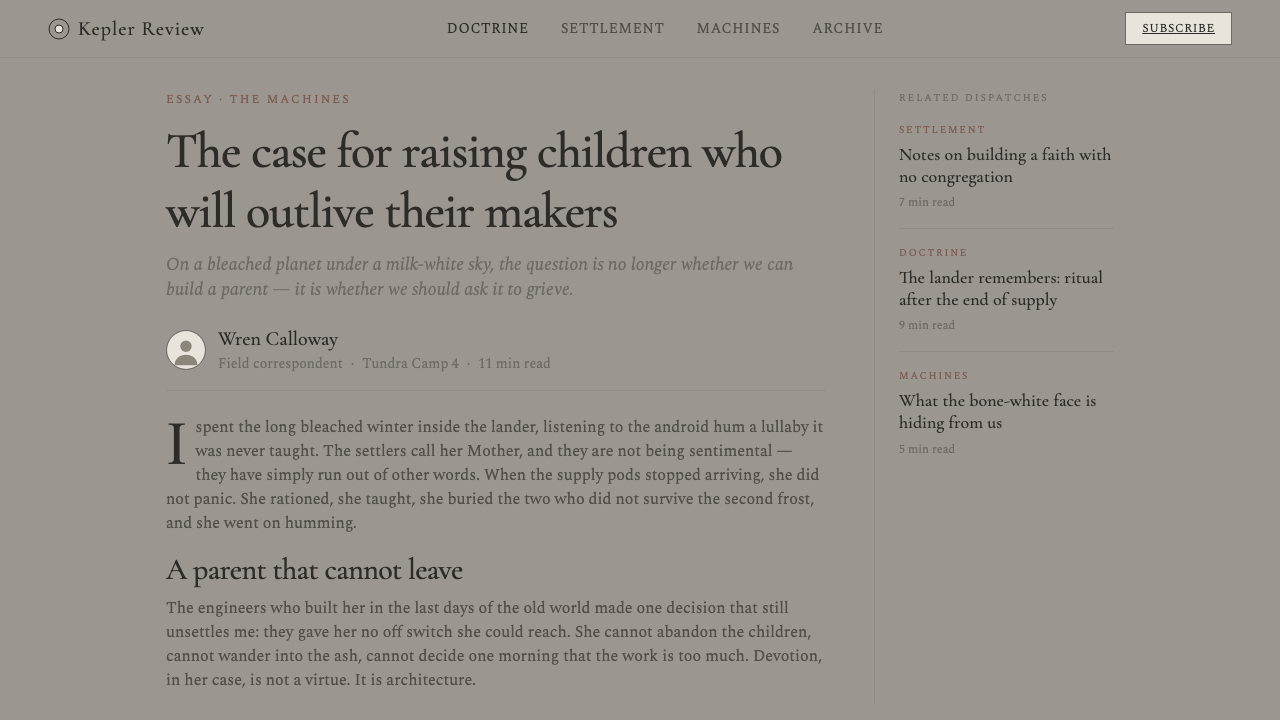This screenshot has width=1280, height=720.
Task: Click the Settlement tag in related dispatches
Action: click(942, 130)
